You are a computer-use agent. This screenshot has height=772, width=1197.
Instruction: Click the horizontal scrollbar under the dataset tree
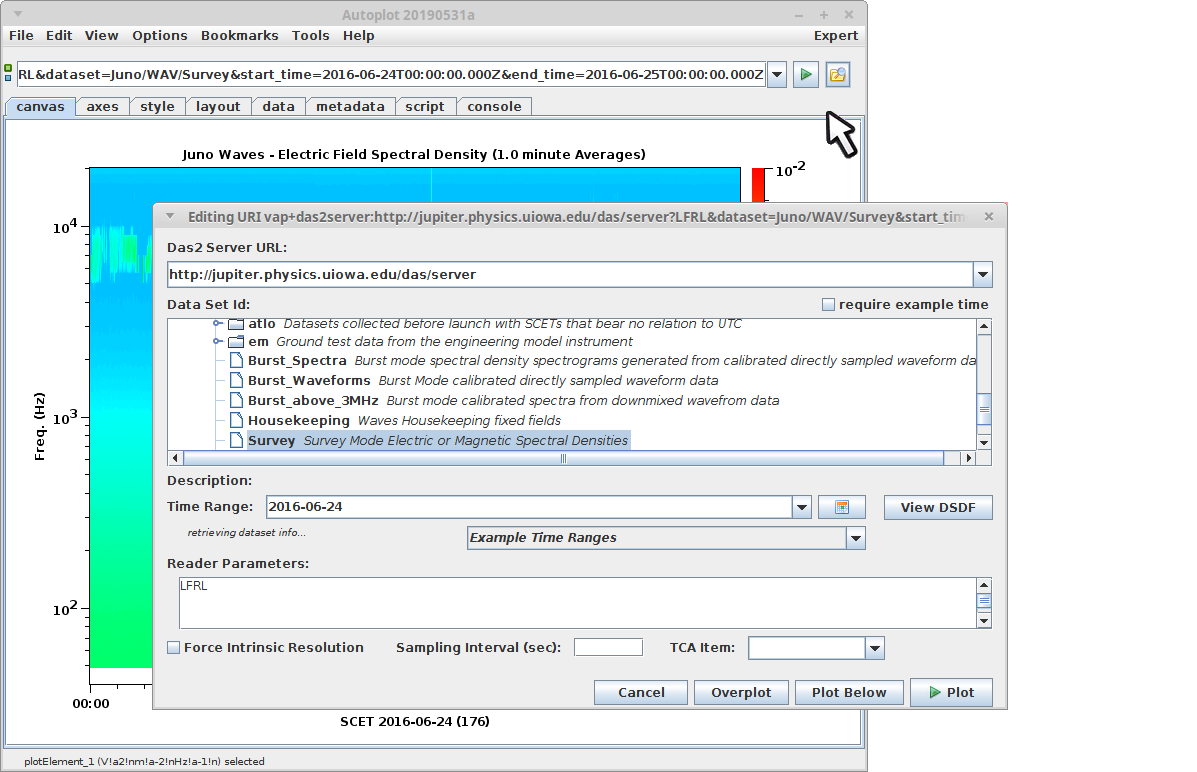tap(563, 458)
